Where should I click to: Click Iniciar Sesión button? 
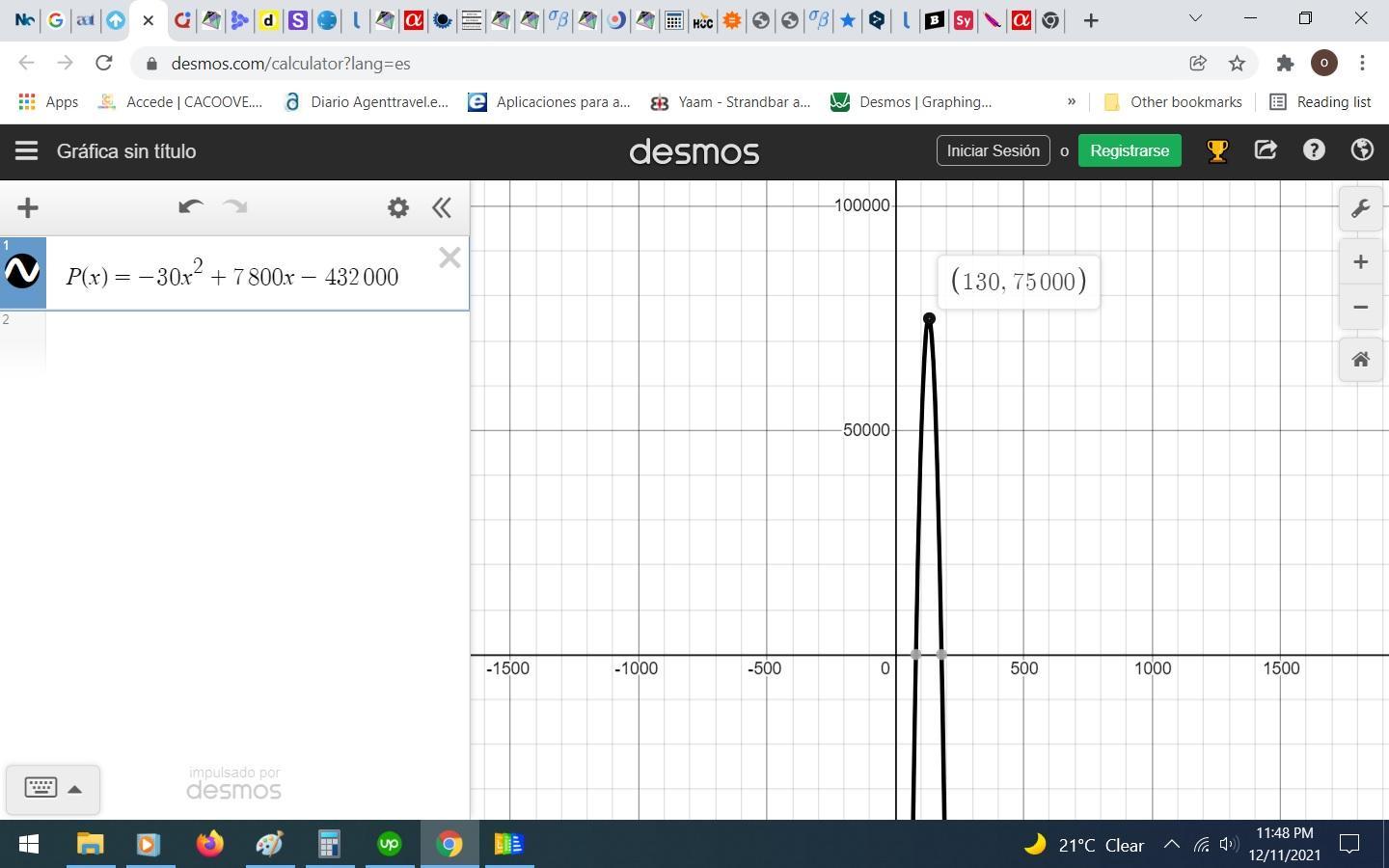tap(993, 150)
